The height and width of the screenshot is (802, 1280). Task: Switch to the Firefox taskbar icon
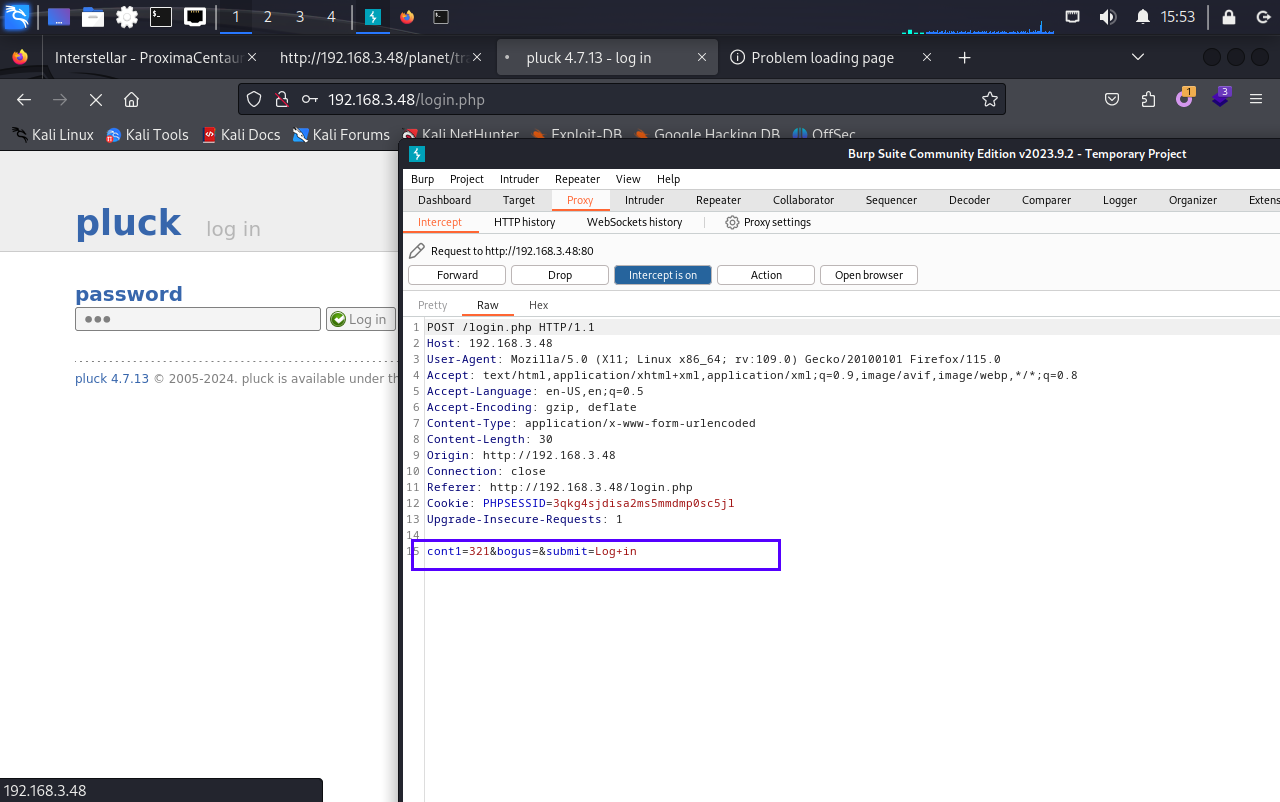coord(406,17)
